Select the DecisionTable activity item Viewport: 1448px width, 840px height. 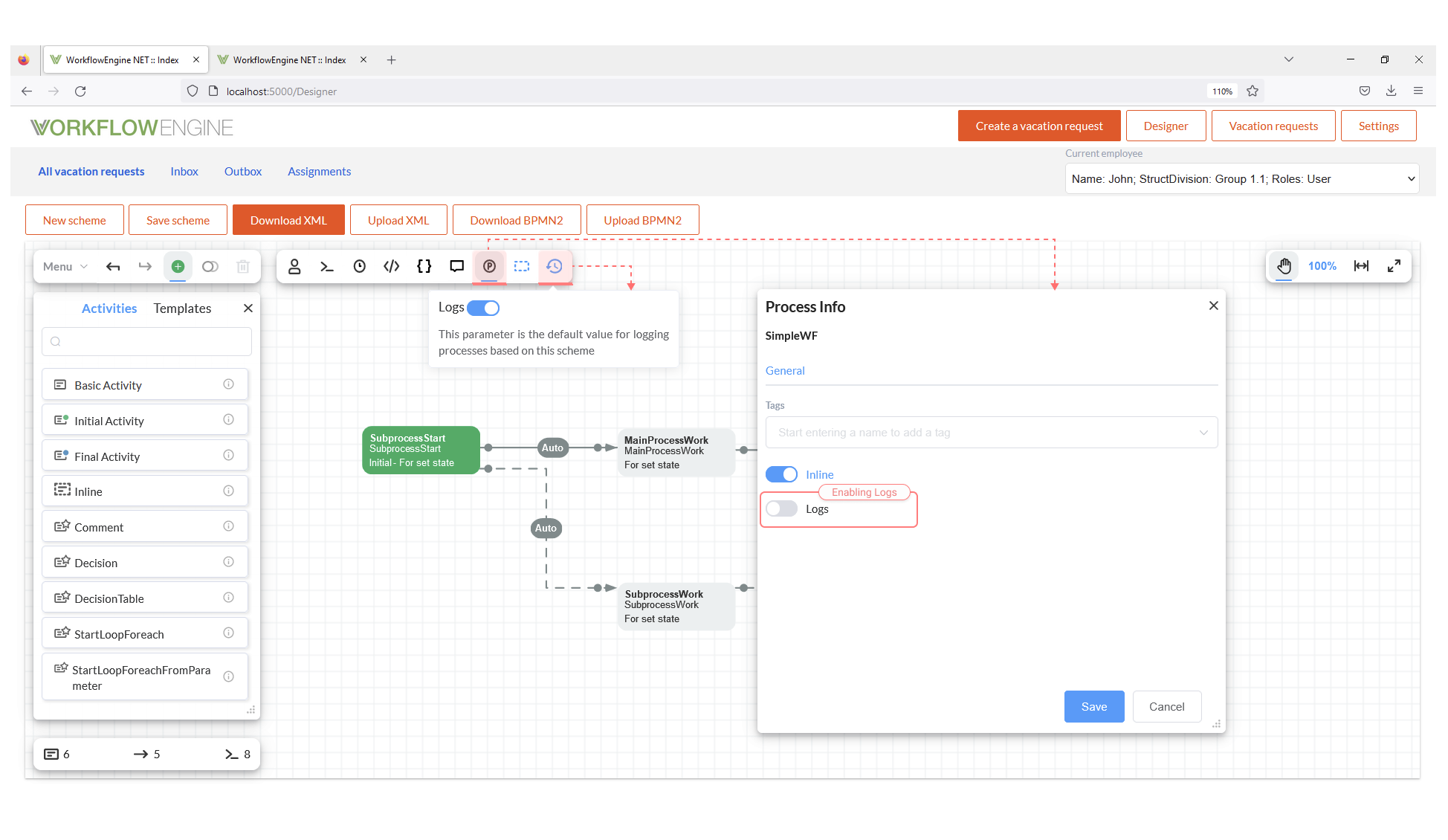(x=145, y=598)
